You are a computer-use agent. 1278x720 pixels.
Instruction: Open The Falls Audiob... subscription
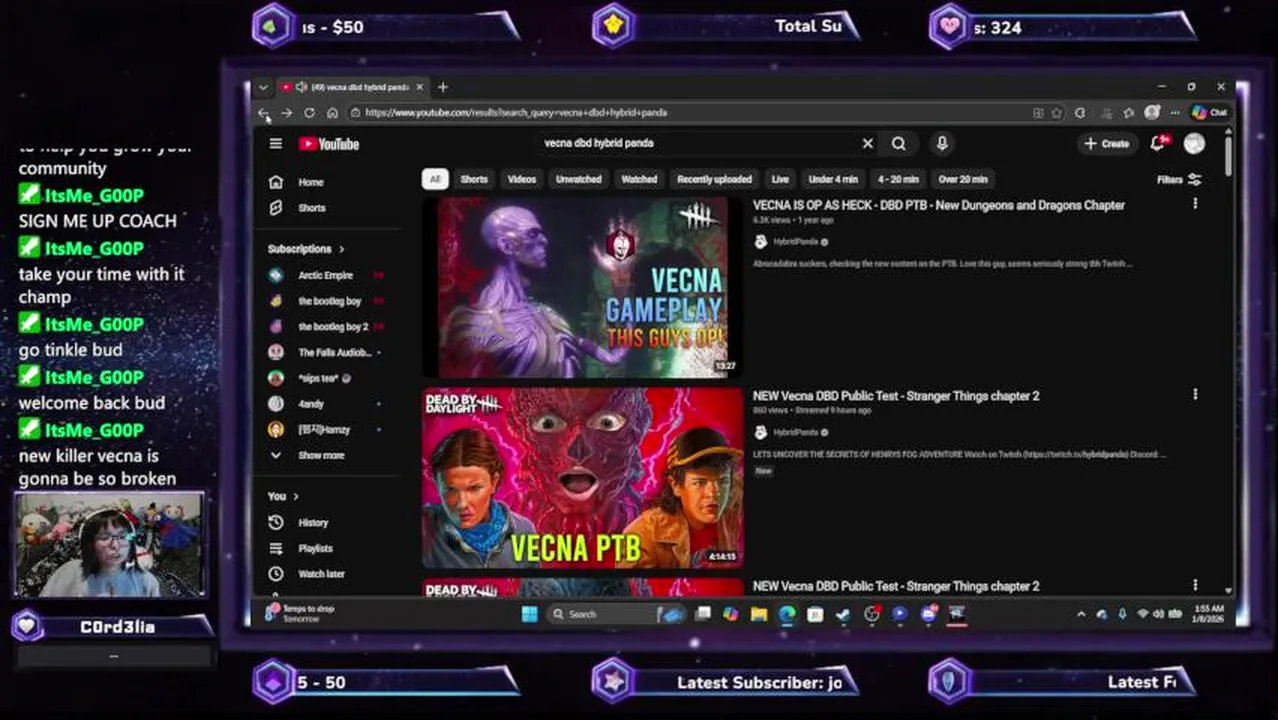326,352
